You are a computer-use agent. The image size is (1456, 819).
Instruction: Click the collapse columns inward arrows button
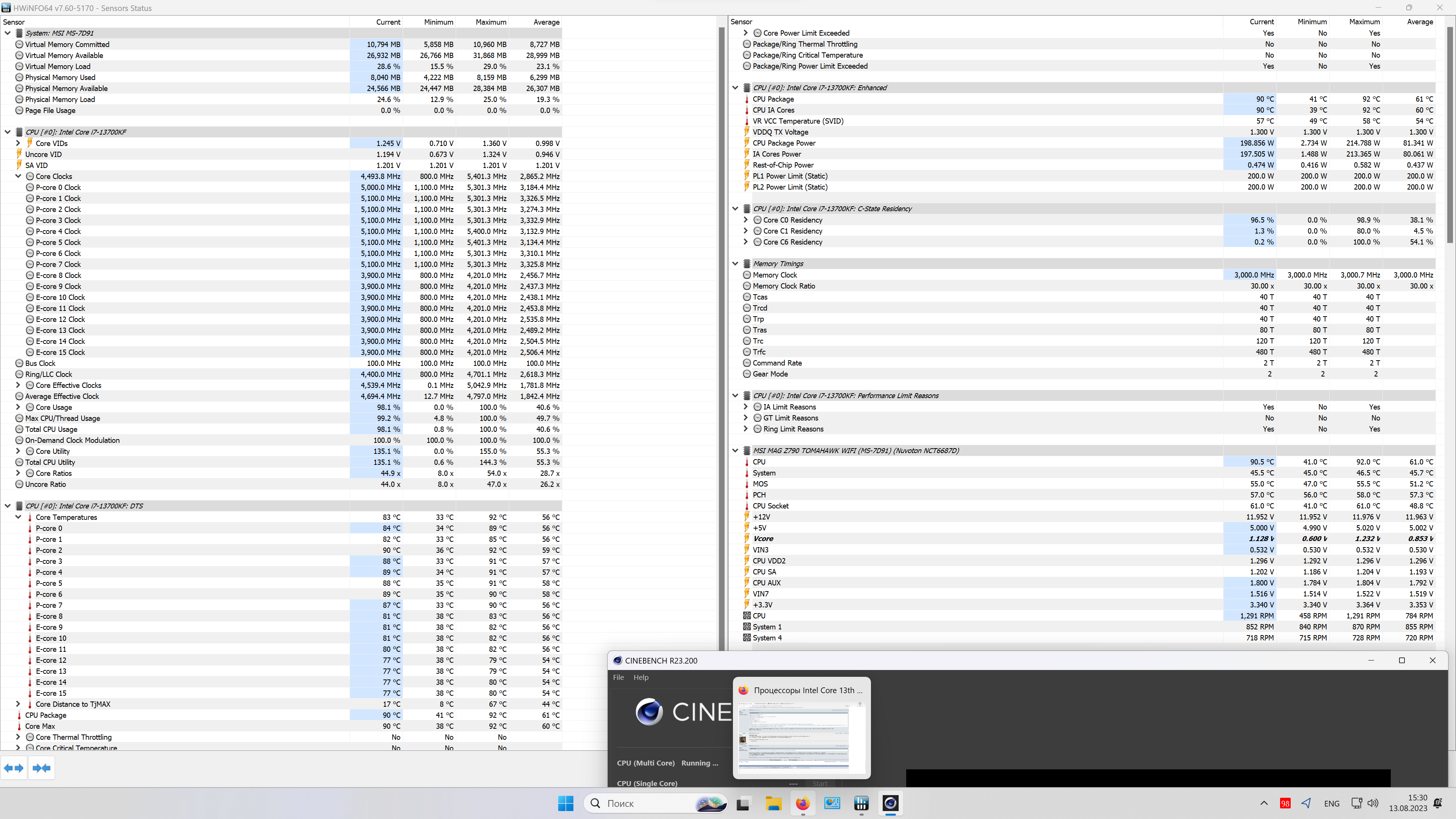point(41,767)
